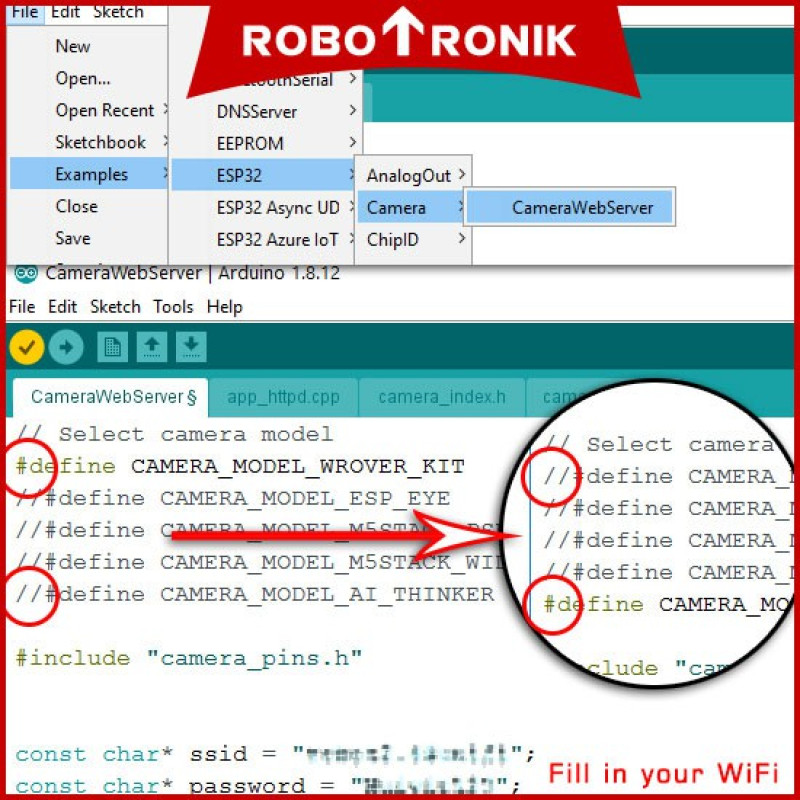Open the Sketch menu in lower menu bar

[115, 306]
